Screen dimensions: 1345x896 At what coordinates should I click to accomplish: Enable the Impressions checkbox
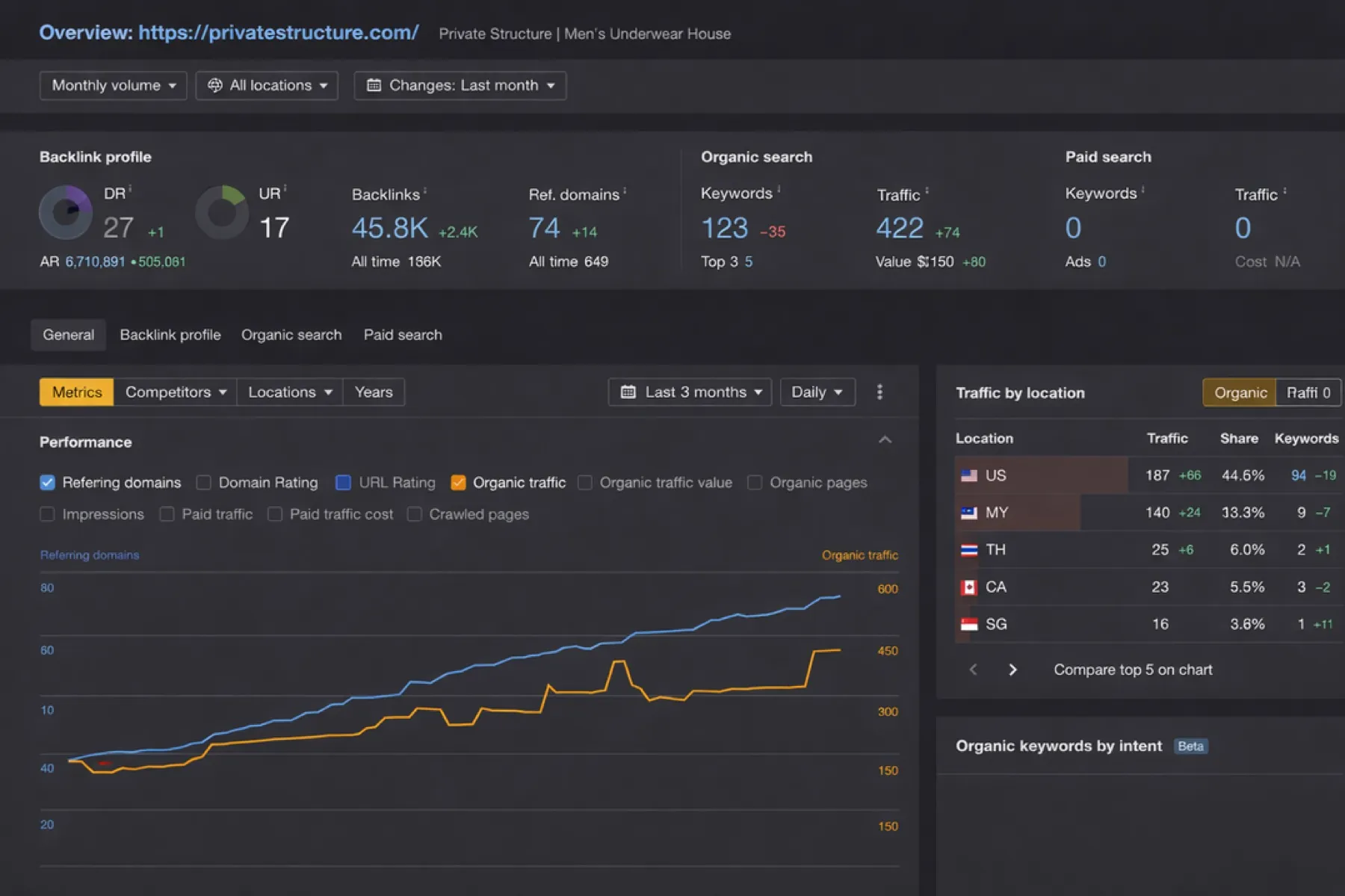pyautogui.click(x=47, y=514)
